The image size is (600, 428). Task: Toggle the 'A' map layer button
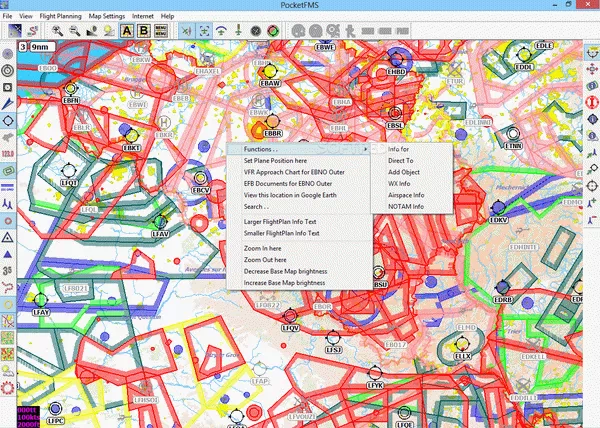pyautogui.click(x=127, y=31)
